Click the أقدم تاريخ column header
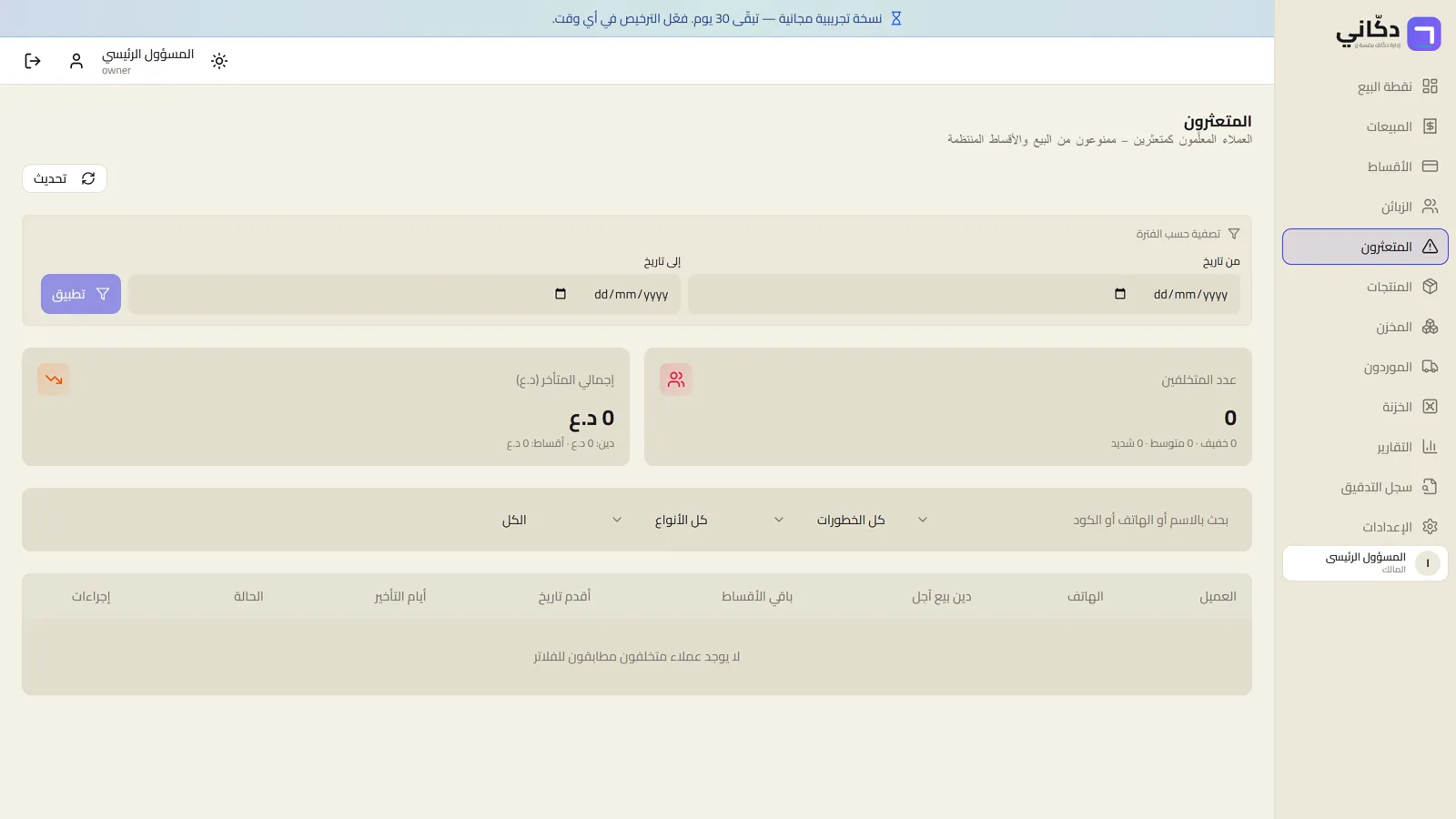 coord(564,596)
